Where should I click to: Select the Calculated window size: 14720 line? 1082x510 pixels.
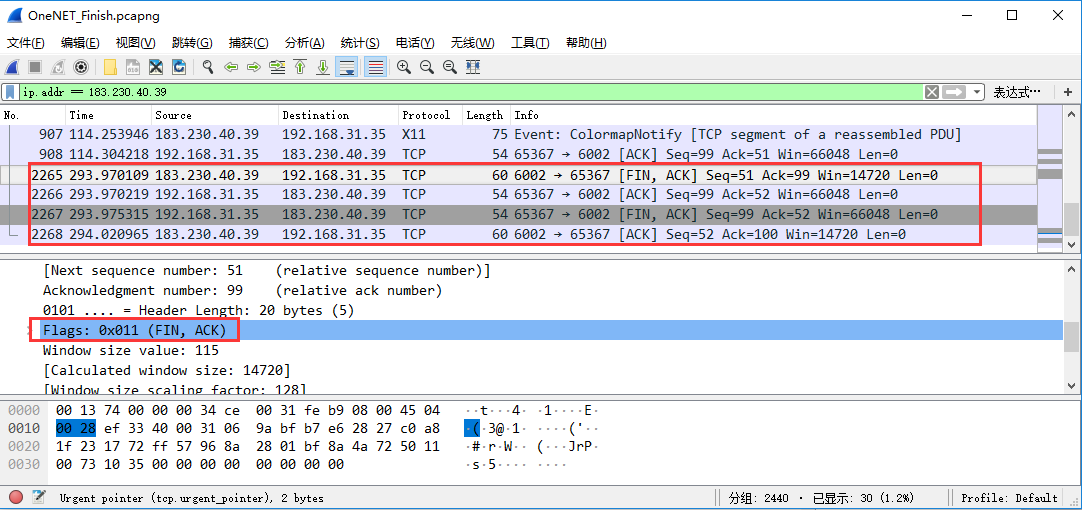[166, 371]
